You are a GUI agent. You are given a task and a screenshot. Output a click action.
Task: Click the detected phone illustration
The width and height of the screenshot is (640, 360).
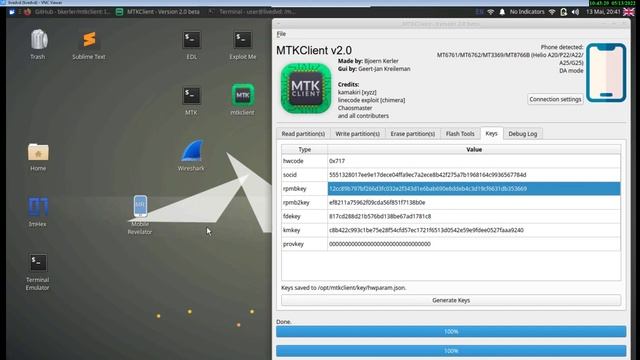tap(606, 73)
